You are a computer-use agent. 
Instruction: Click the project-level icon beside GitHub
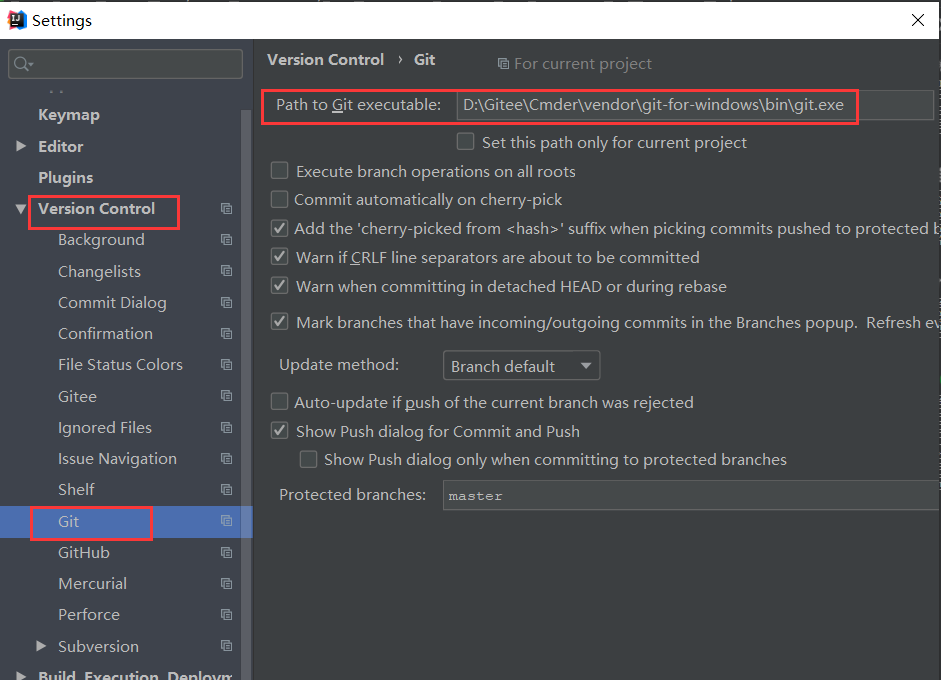click(226, 553)
